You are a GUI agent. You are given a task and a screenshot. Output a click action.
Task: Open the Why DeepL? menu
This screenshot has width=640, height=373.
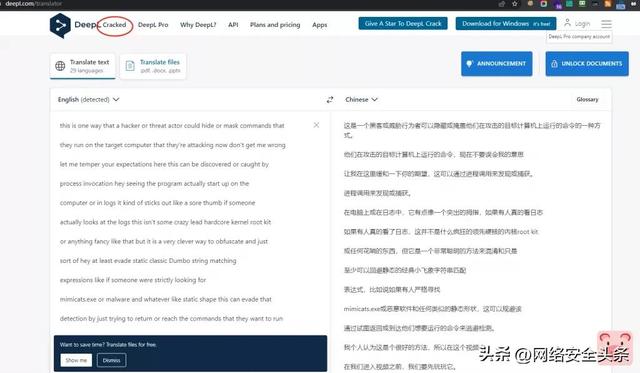(198, 25)
